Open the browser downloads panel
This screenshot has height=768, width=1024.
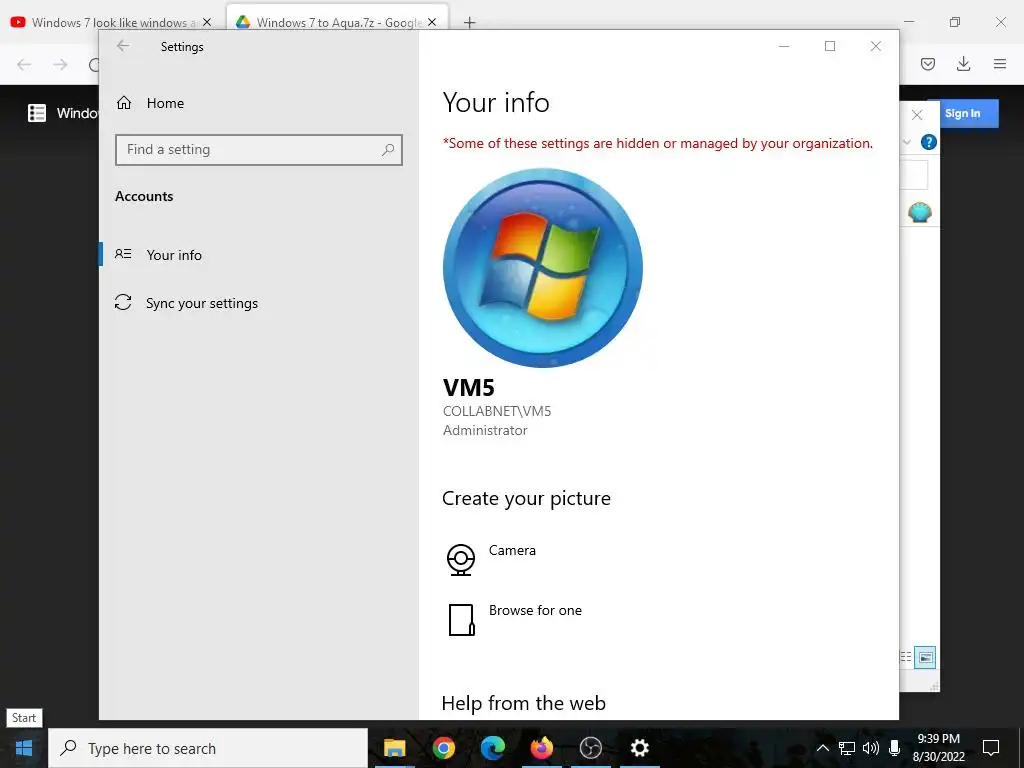point(963,64)
